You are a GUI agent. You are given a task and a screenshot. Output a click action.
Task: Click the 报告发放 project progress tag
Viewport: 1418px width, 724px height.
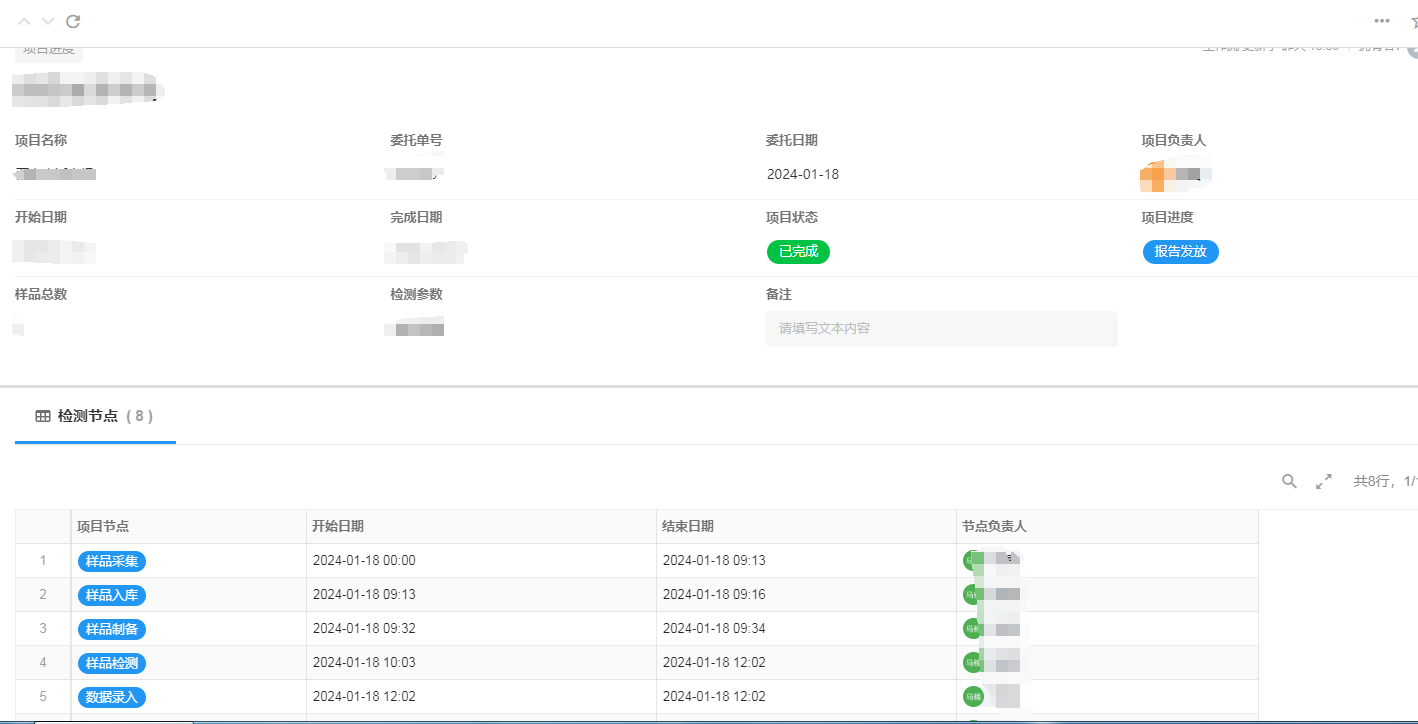(x=1180, y=251)
